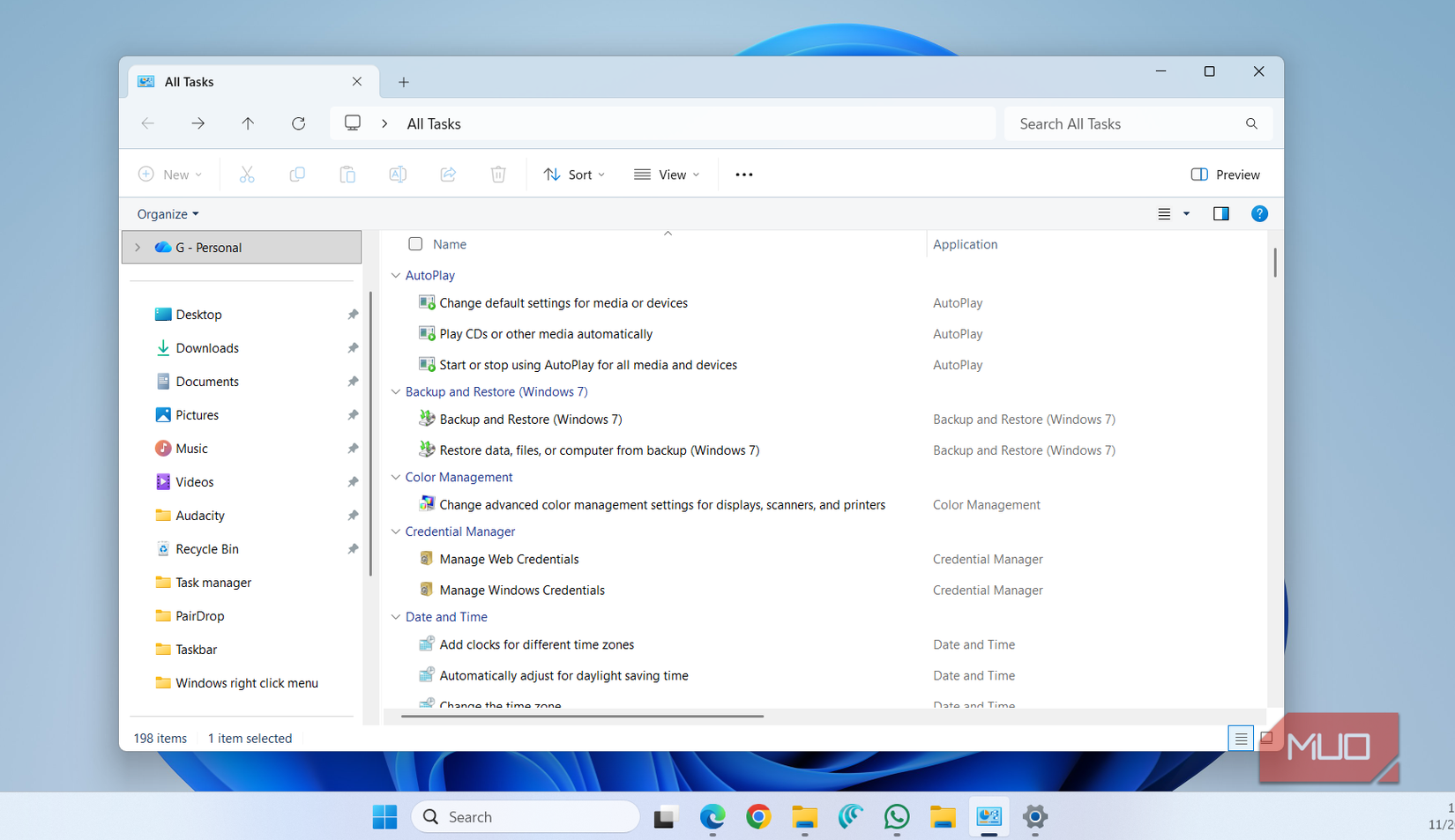Viewport: 1455px width, 840px height.
Task: Cut the selected task item
Action: [x=246, y=174]
